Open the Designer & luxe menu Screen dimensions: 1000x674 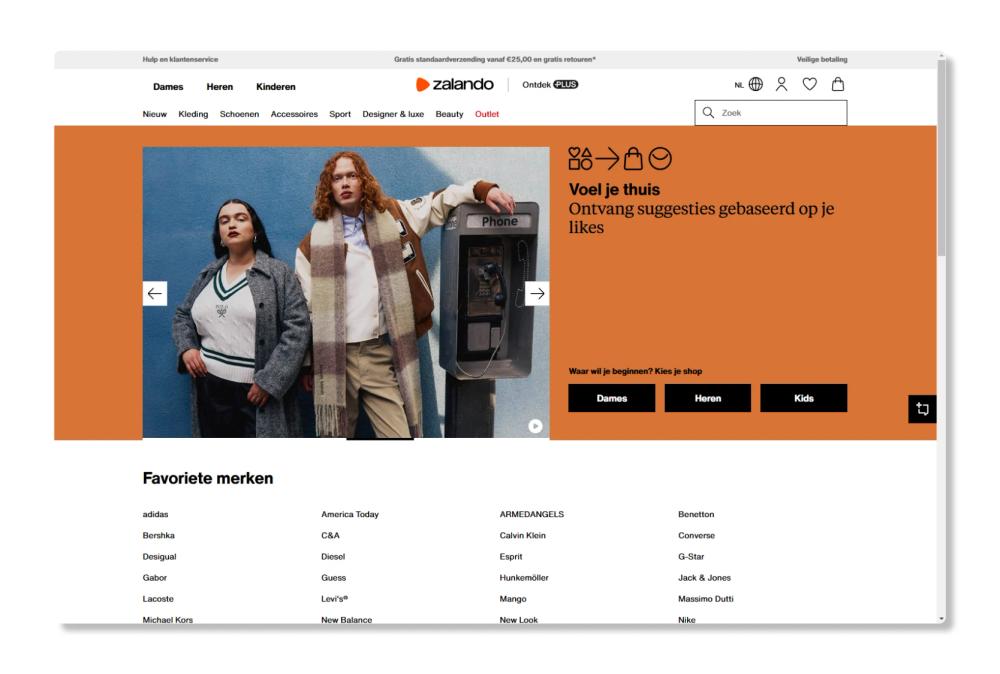393,114
